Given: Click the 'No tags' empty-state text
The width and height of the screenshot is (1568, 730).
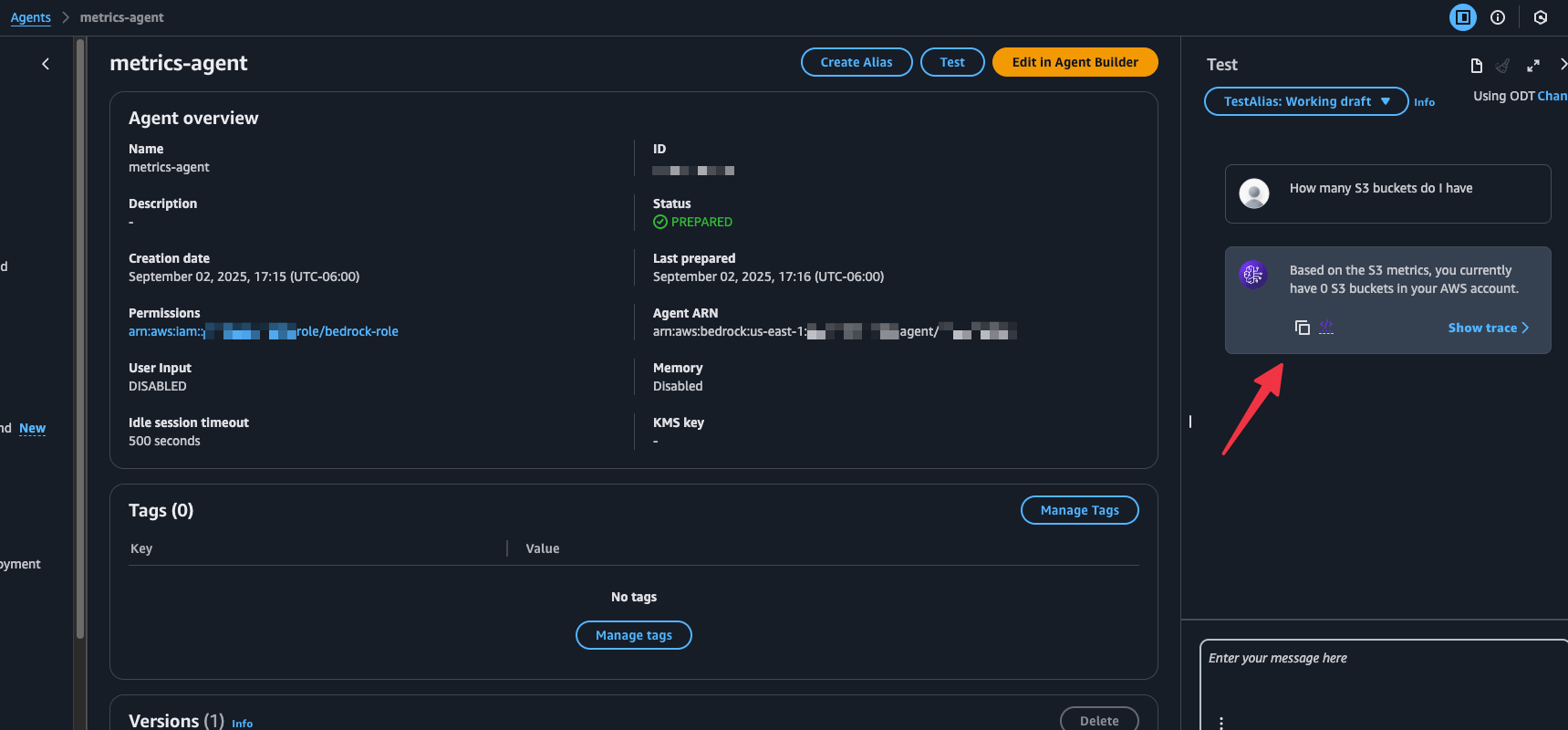Looking at the screenshot, I should click(x=634, y=597).
